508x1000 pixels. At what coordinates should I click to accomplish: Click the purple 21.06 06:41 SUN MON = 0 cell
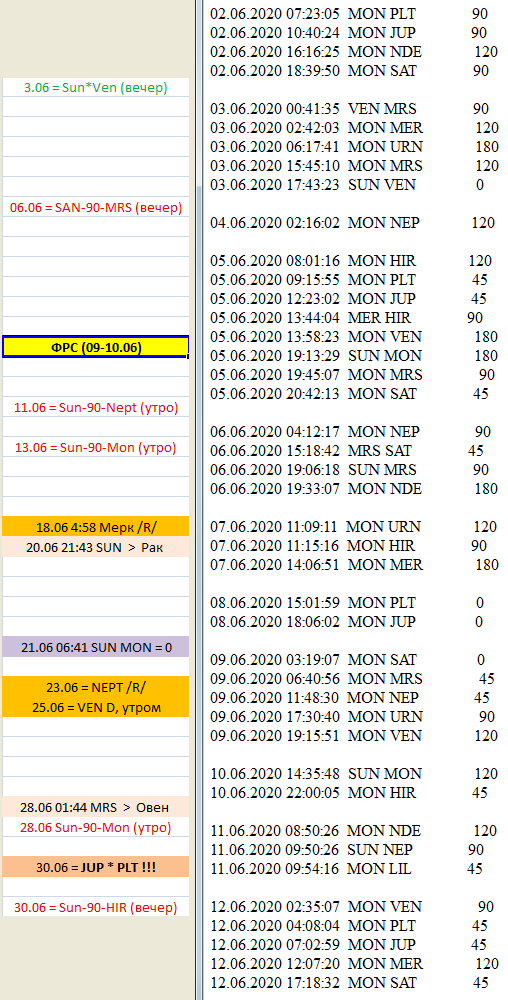[x=96, y=647]
